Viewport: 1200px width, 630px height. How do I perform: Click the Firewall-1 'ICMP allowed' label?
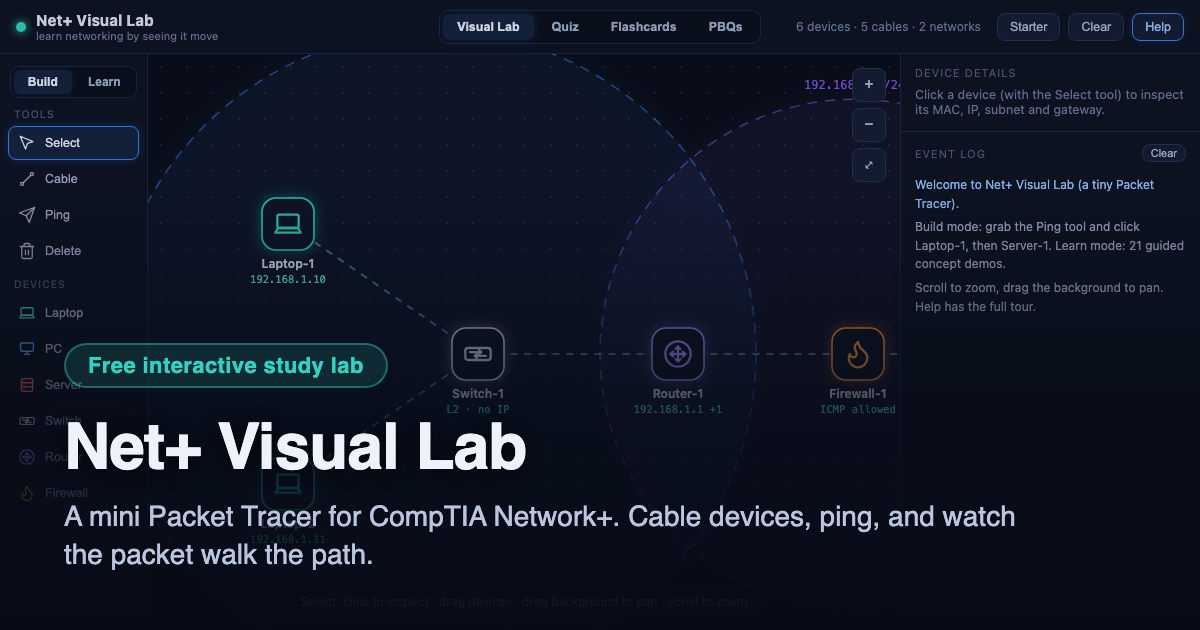(x=858, y=410)
